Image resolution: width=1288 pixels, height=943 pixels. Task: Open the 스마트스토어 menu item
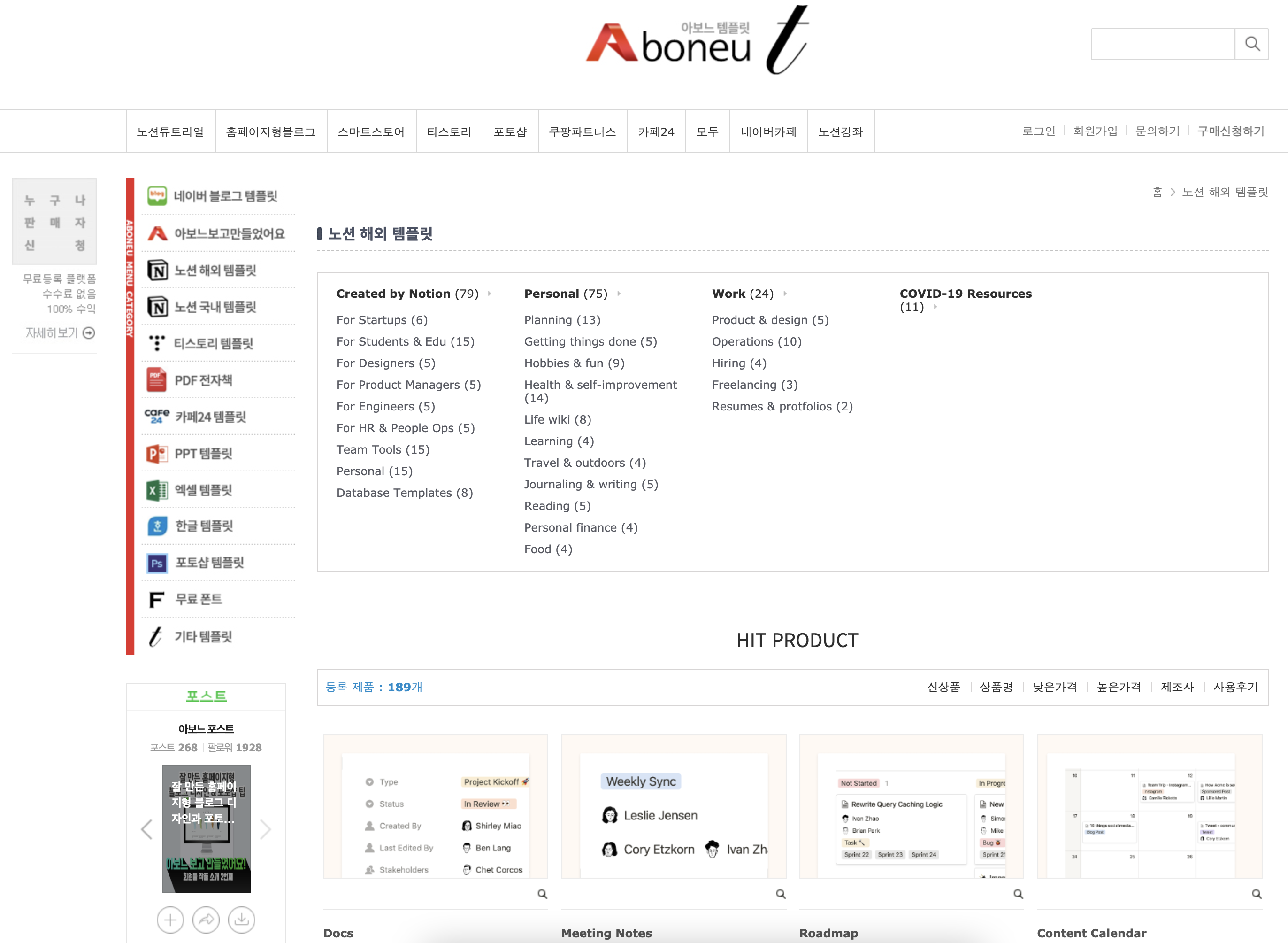[371, 132]
